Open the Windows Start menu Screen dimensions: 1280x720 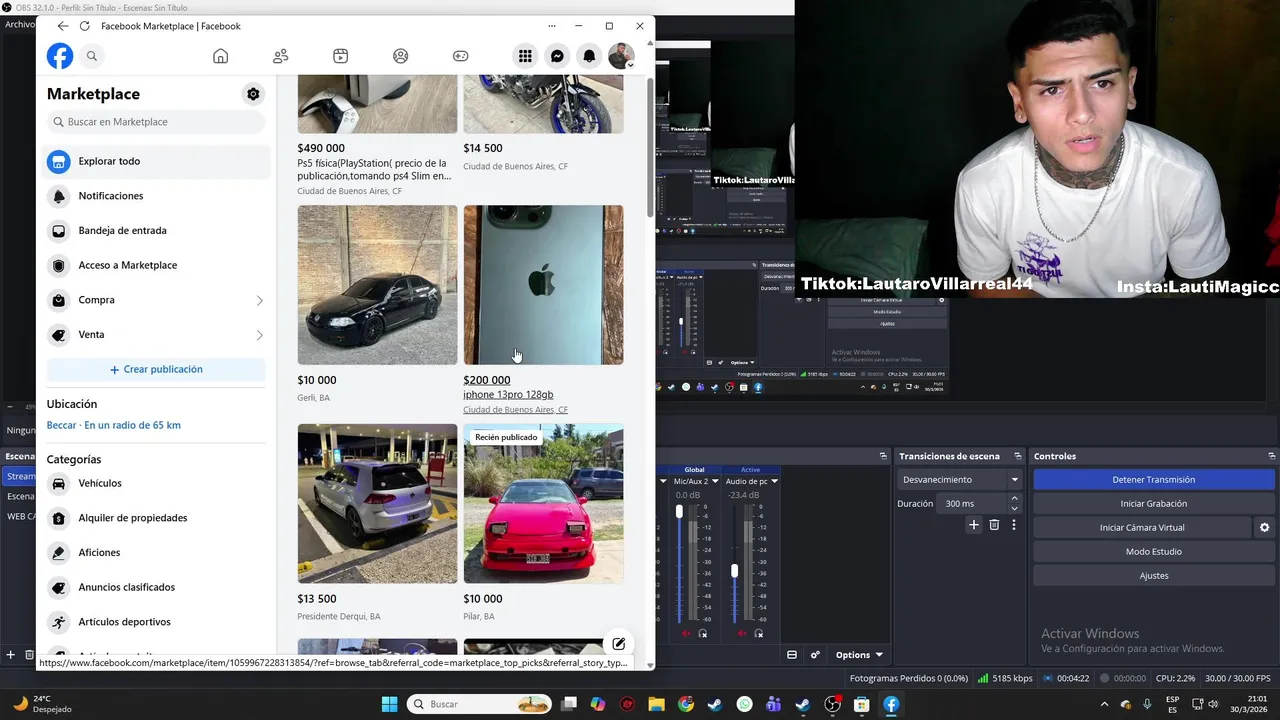(x=390, y=704)
